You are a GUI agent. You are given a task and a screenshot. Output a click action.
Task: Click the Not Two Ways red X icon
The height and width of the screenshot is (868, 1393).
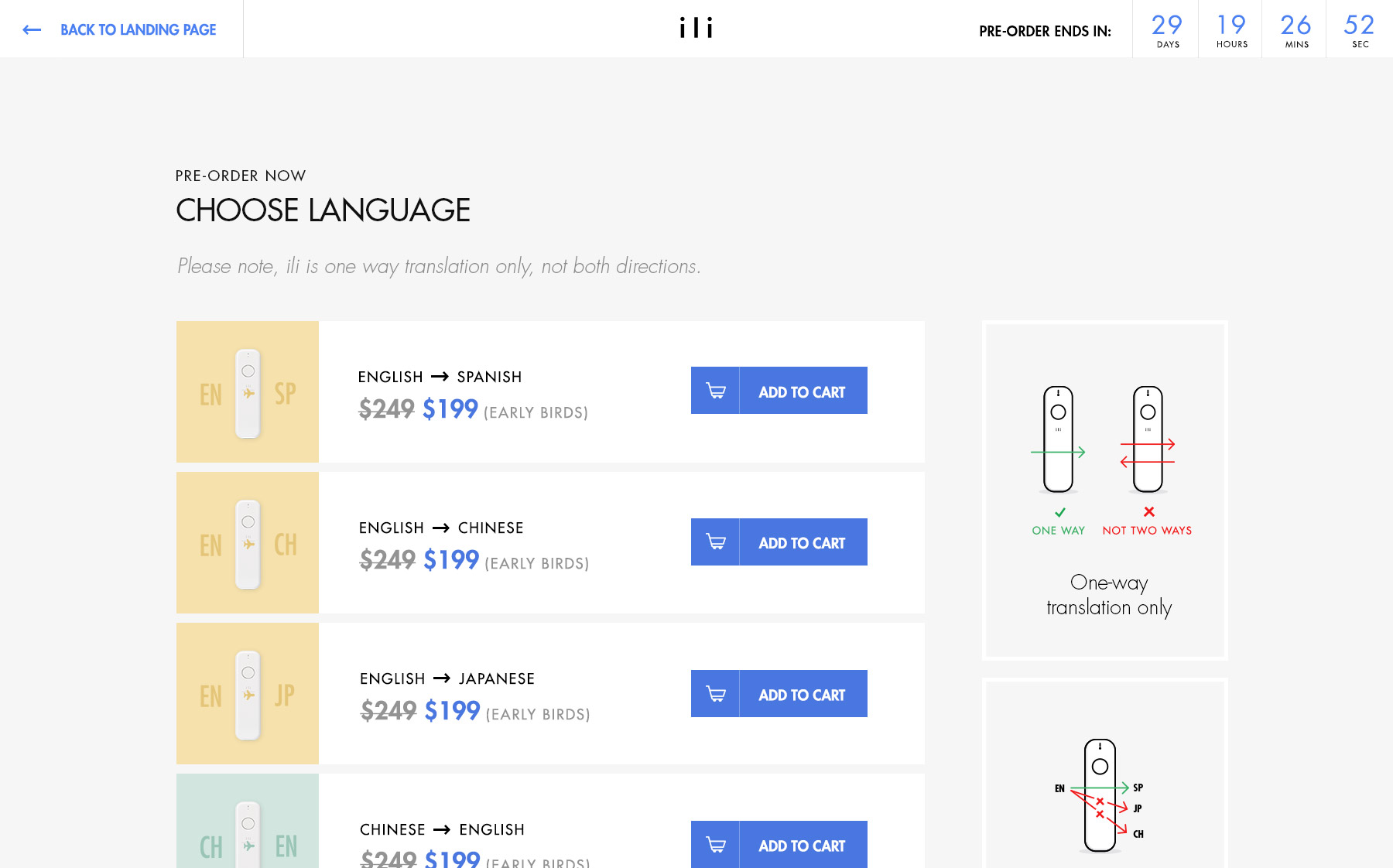pyautogui.click(x=1149, y=512)
